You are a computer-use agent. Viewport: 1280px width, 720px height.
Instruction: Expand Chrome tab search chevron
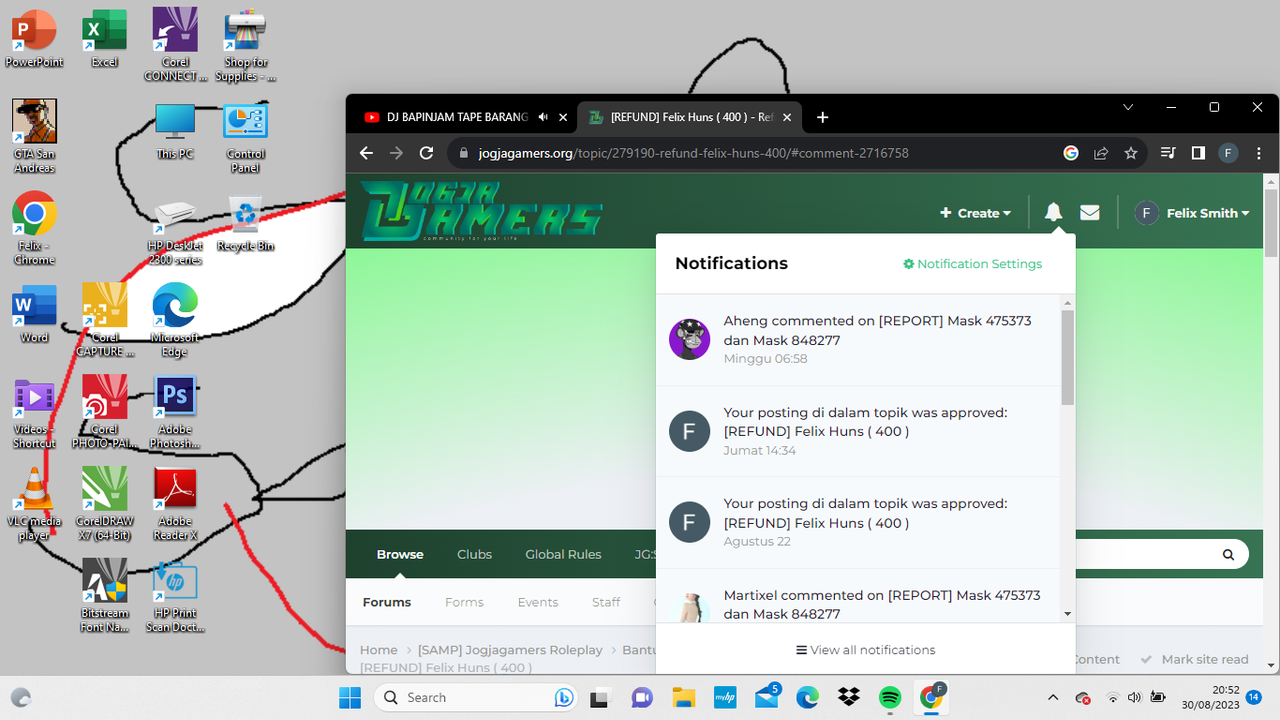point(1128,107)
